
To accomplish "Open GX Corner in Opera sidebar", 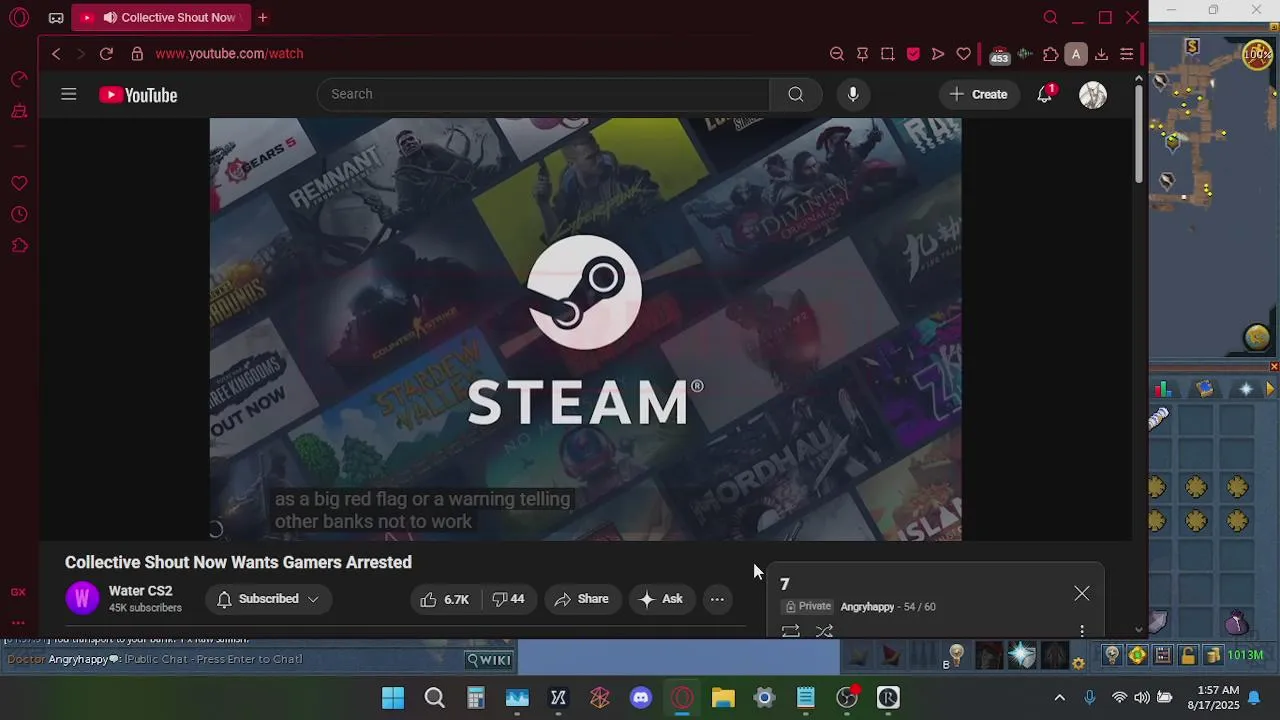I will [x=18, y=592].
